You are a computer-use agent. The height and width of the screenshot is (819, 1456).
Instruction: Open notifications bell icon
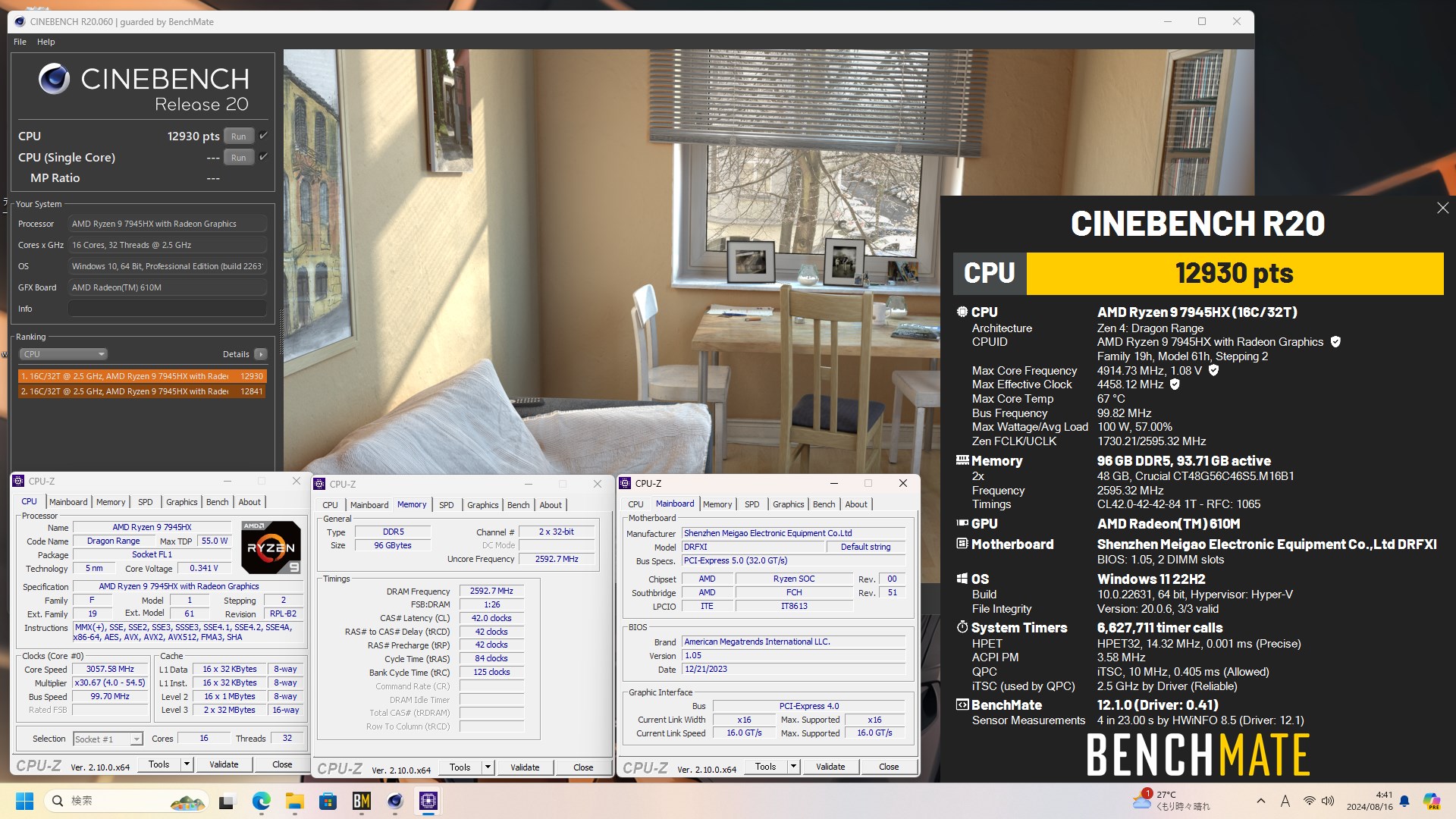[1404, 801]
